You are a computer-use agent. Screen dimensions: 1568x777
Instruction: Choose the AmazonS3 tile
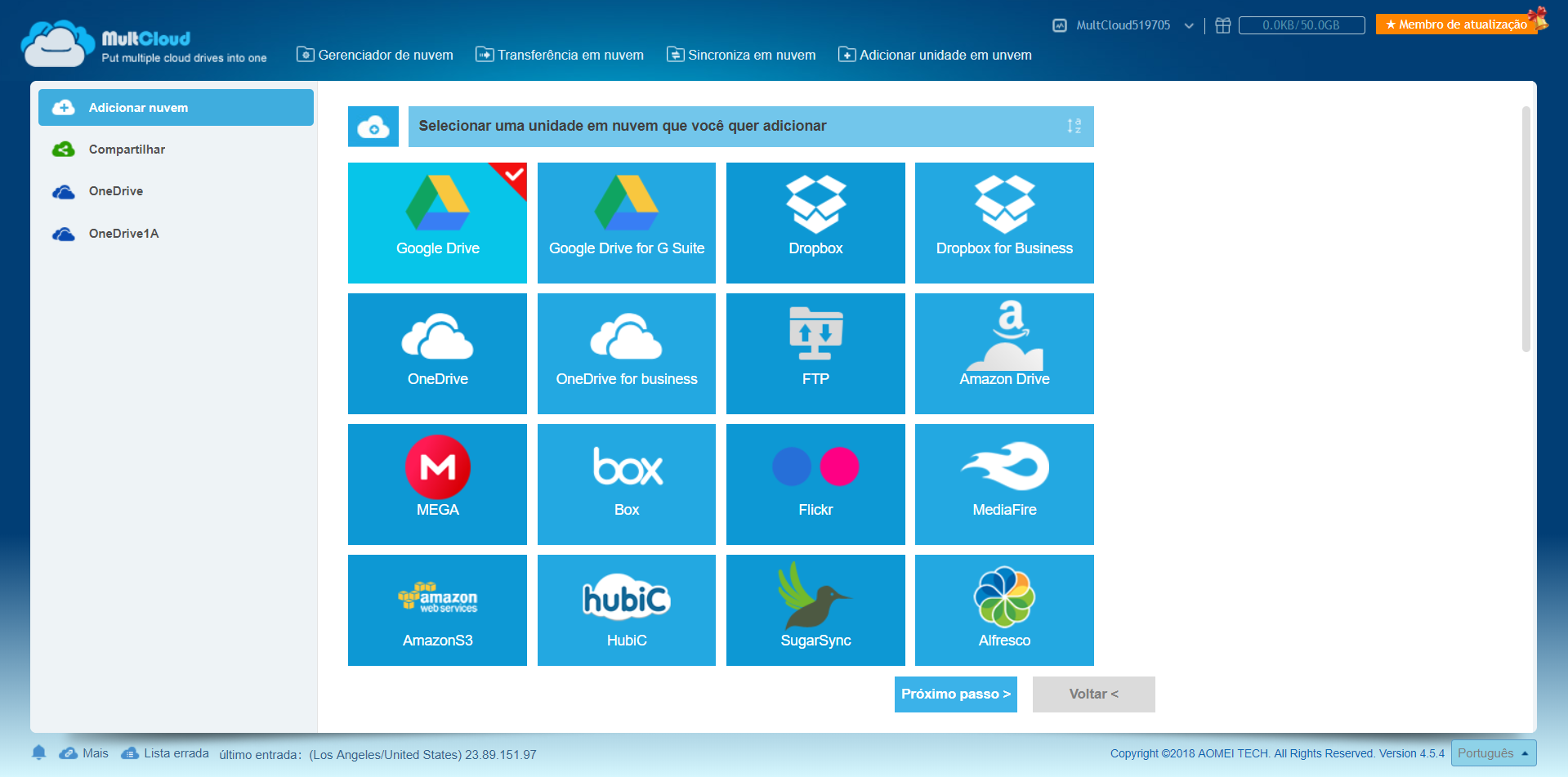[x=437, y=610]
